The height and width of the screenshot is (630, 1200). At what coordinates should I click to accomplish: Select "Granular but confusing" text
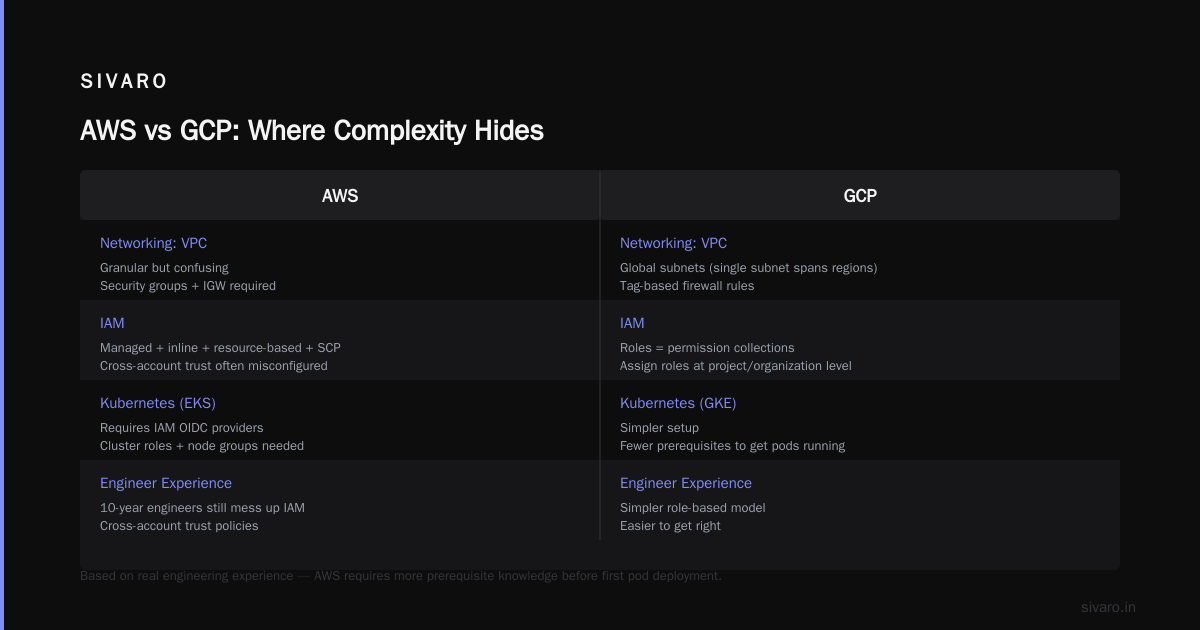[x=164, y=268]
